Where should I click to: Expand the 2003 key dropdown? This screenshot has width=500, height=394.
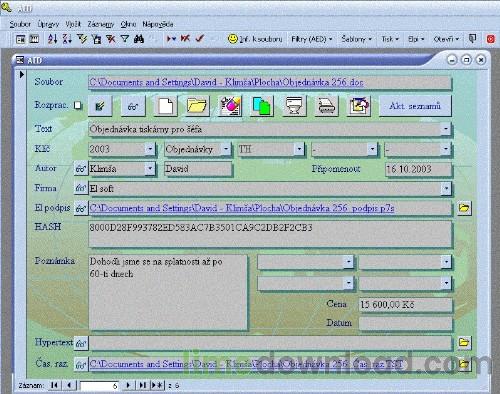[150, 149]
